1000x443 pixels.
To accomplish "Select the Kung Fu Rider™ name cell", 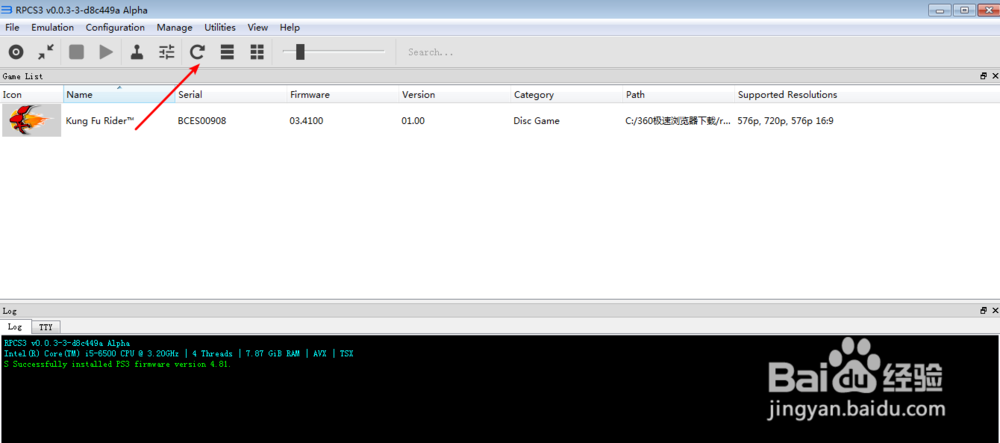I will [99, 120].
